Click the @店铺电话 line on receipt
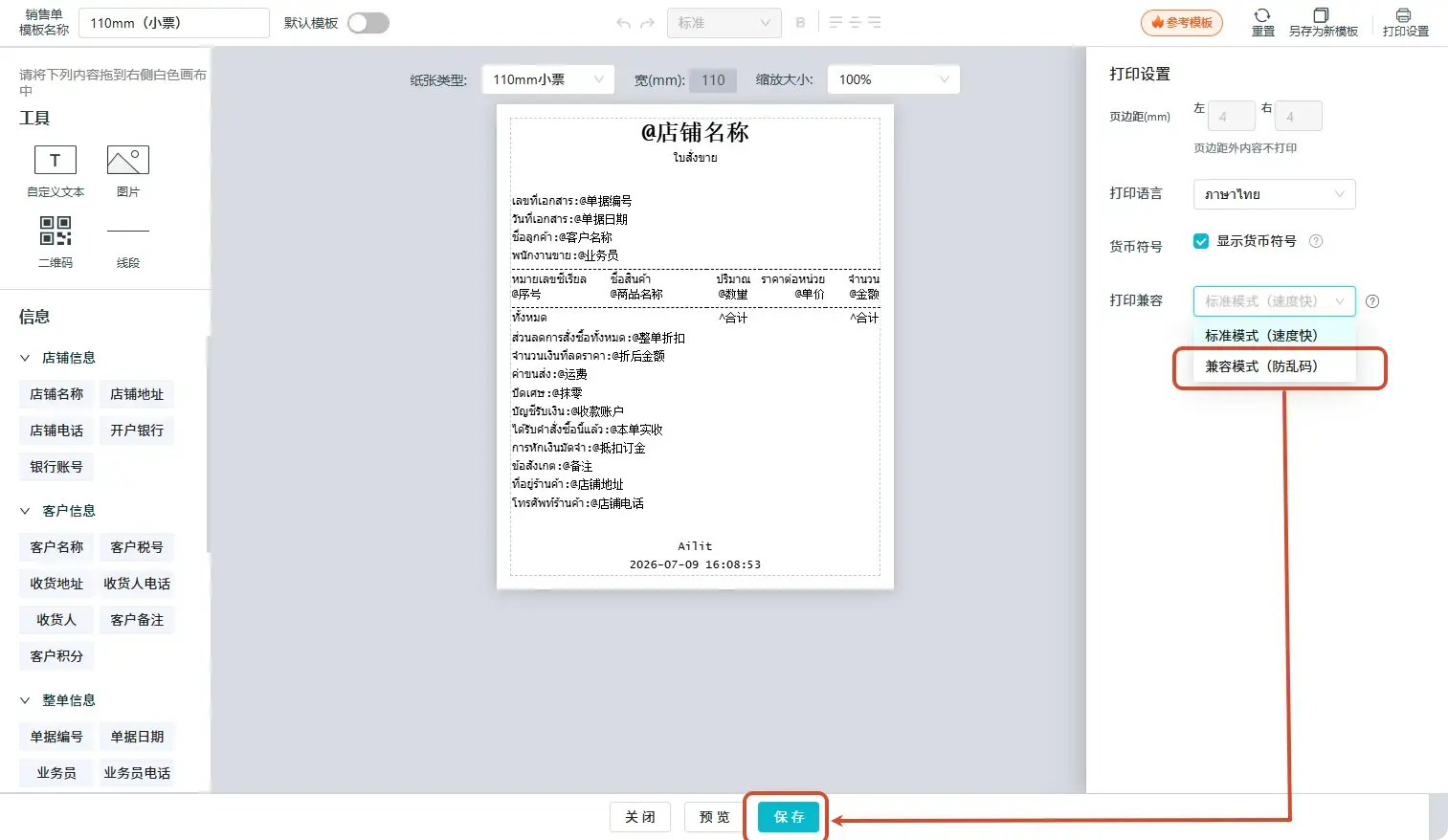The height and width of the screenshot is (840, 1448). 578,503
